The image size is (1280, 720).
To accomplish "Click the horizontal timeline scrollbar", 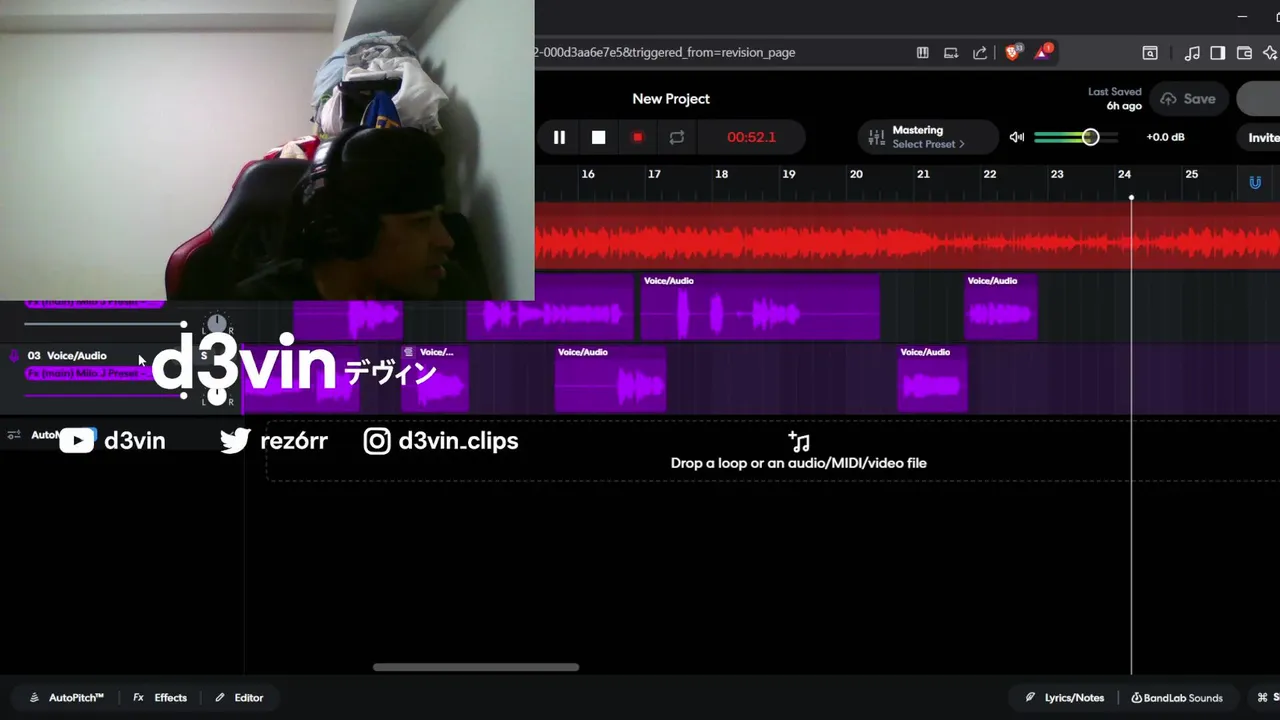I will (x=476, y=667).
